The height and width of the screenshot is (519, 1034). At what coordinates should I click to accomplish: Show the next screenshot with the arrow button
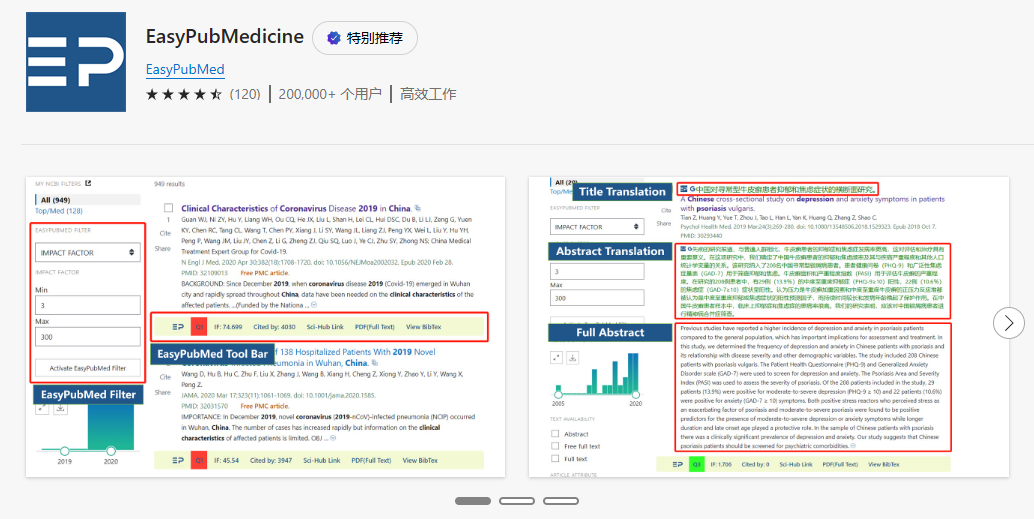(x=1008, y=322)
